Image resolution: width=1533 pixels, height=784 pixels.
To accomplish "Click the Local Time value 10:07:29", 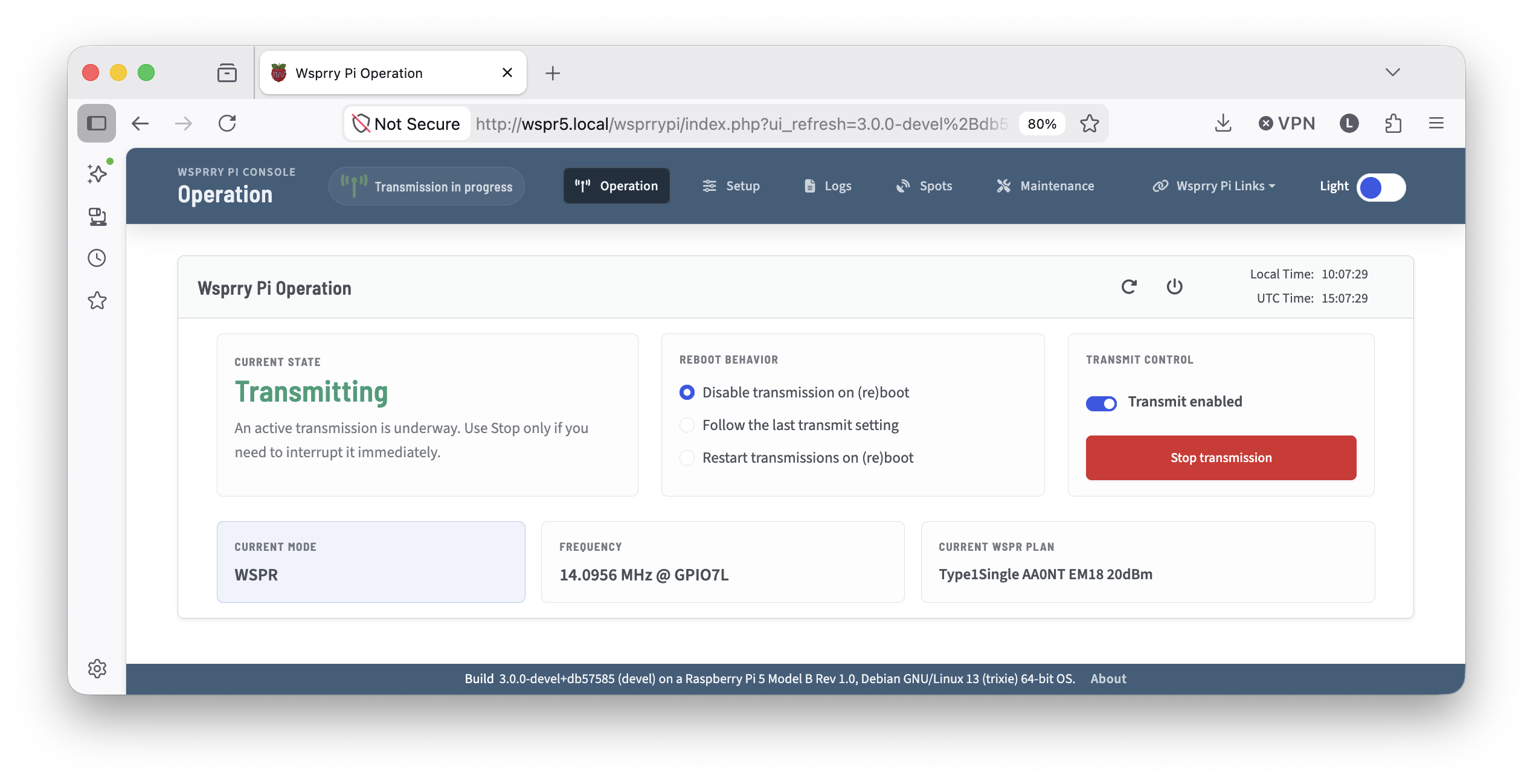I will point(1345,274).
